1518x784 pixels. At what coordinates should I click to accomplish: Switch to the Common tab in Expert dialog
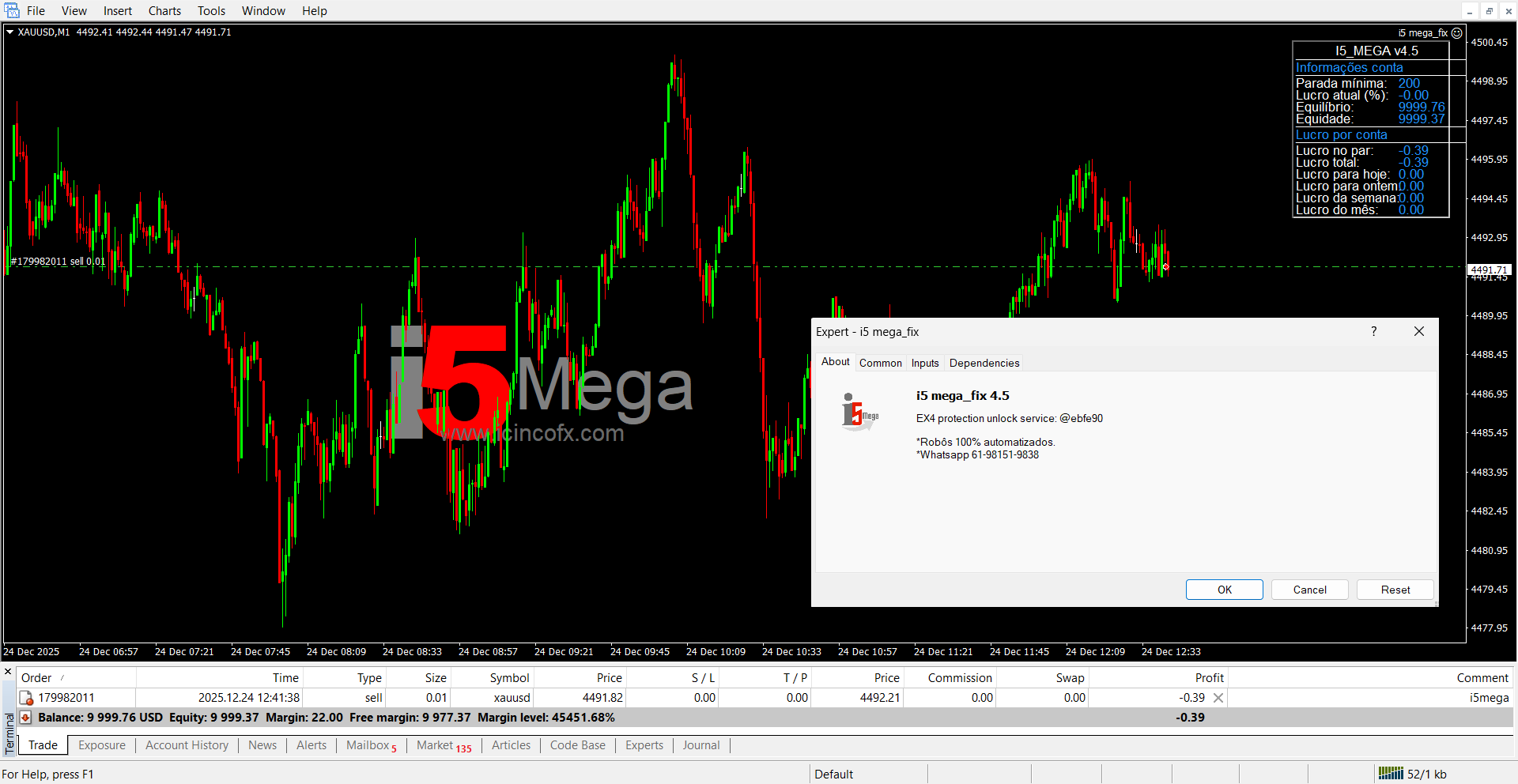tap(880, 363)
